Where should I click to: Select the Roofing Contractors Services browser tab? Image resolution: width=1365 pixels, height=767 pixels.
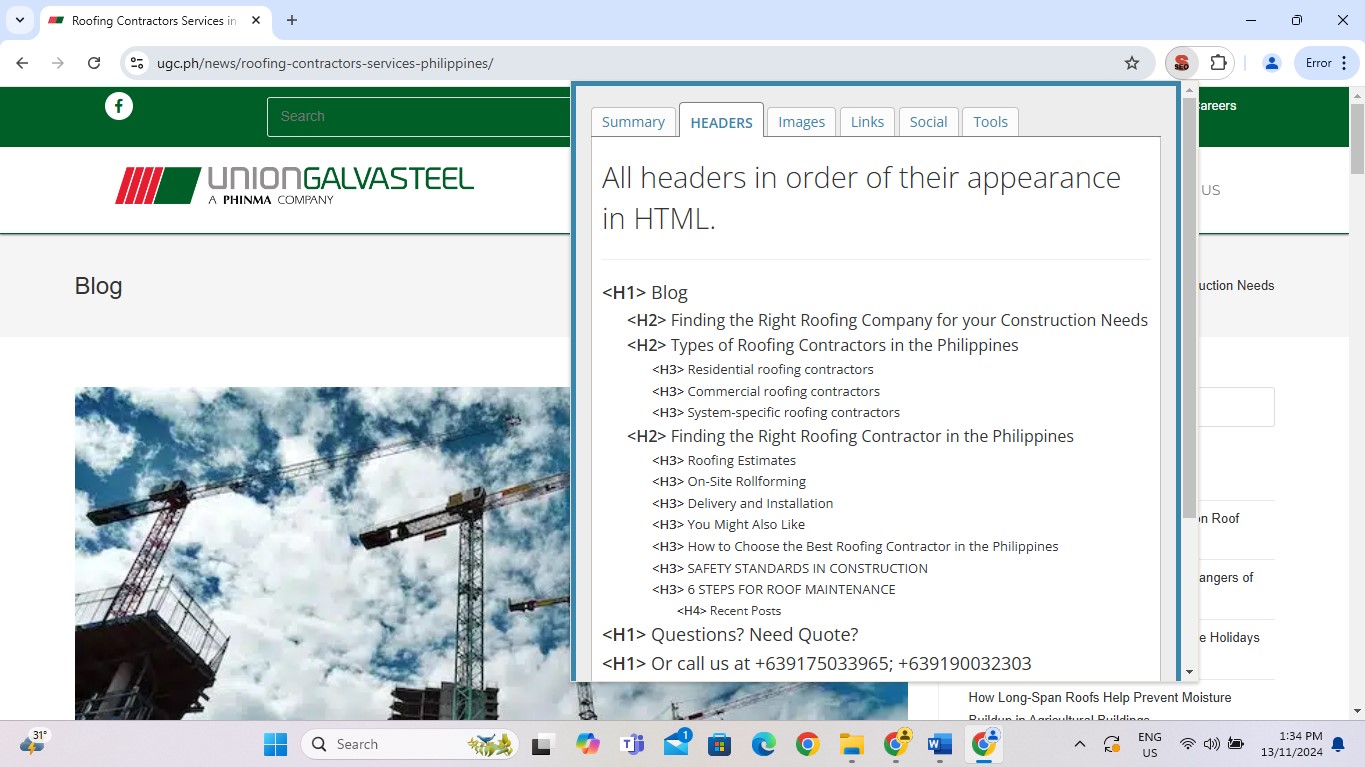point(155,20)
